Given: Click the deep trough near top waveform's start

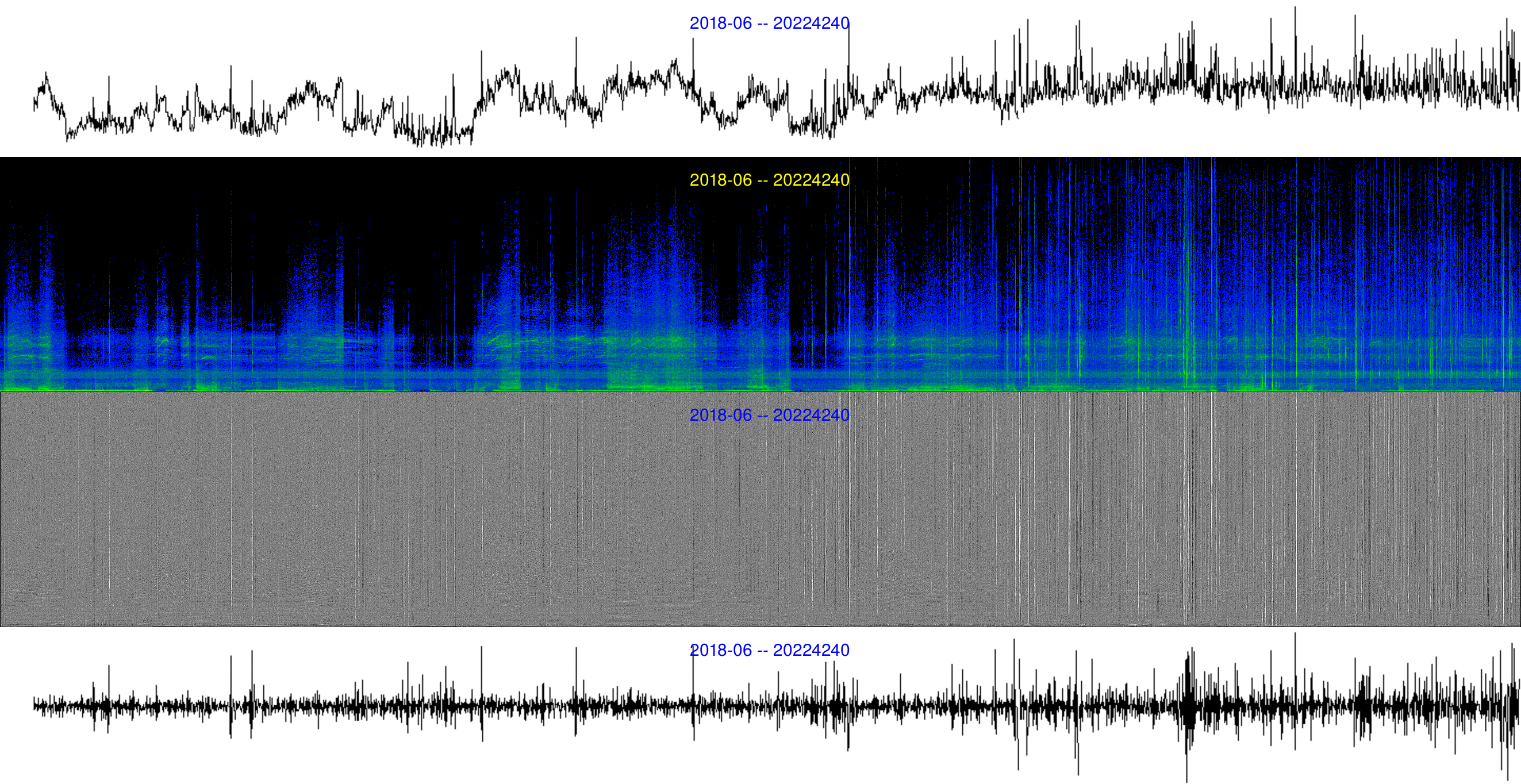Looking at the screenshot, I should (x=67, y=137).
